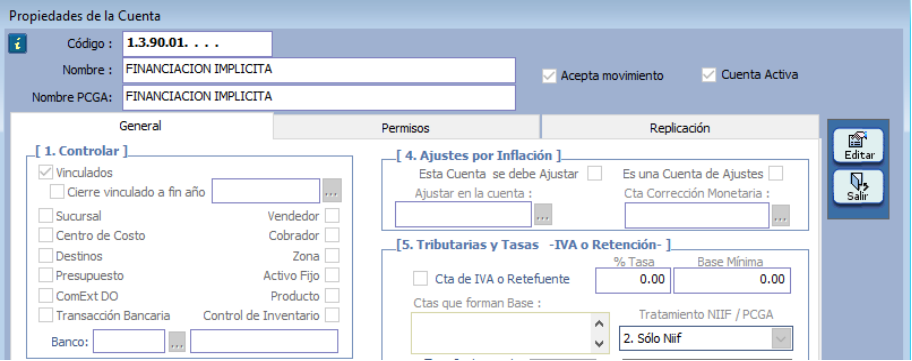Check the Centro de Costo option
The height and width of the screenshot is (361, 912).
click(x=45, y=236)
